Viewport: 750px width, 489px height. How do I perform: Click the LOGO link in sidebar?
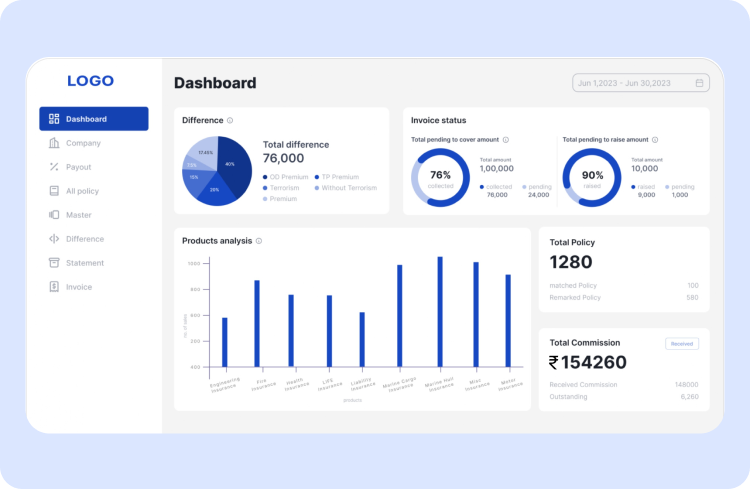point(90,81)
